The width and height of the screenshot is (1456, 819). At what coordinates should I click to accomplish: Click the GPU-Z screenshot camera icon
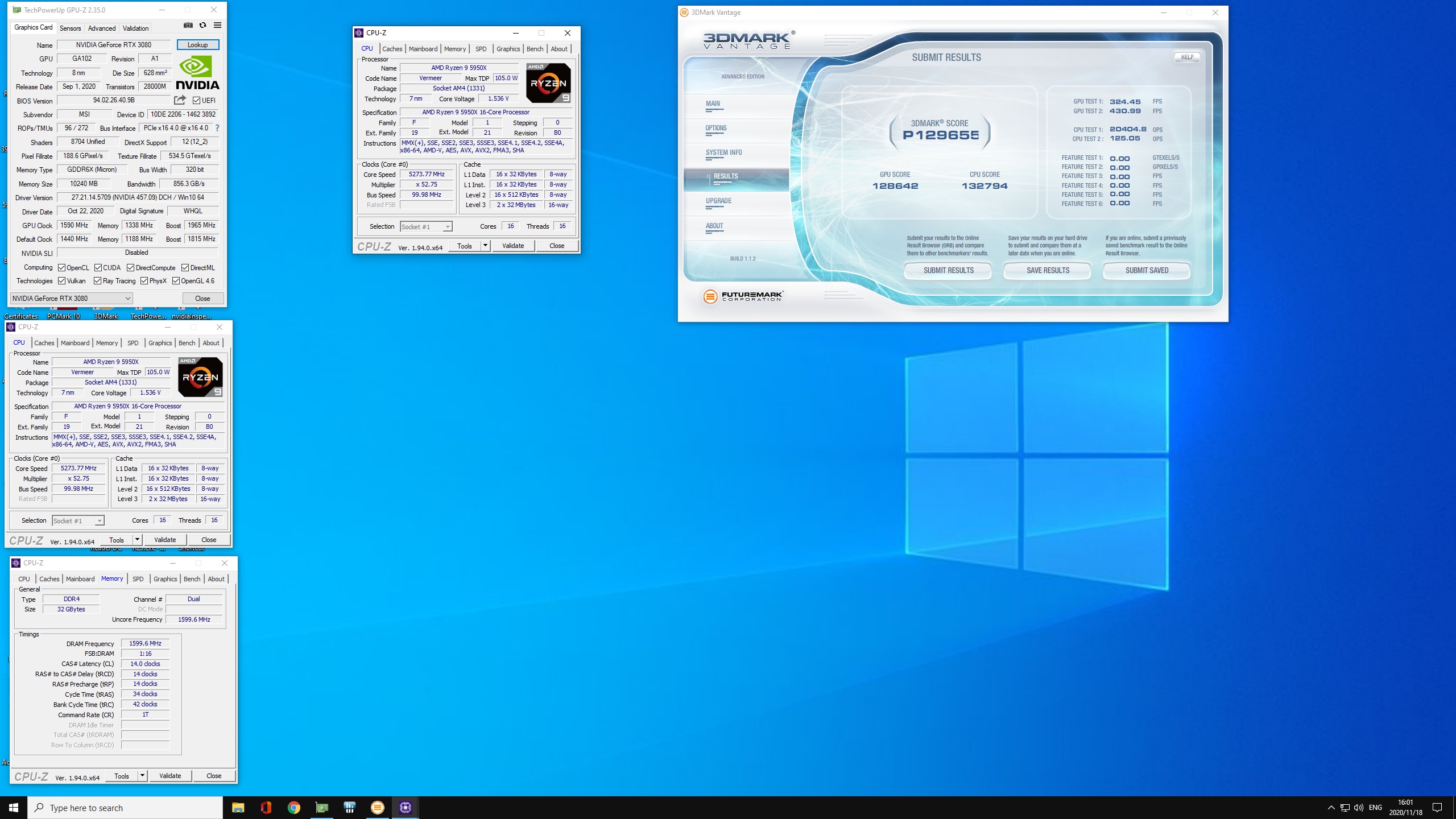[188, 25]
